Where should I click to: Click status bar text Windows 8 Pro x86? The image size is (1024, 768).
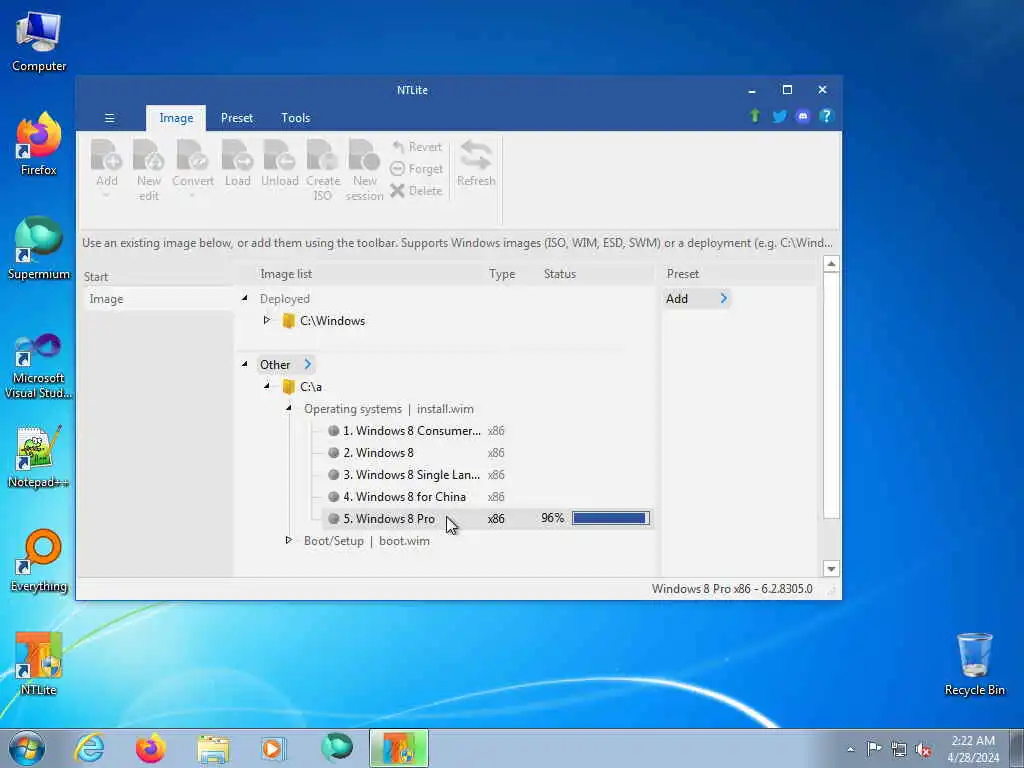coord(732,588)
